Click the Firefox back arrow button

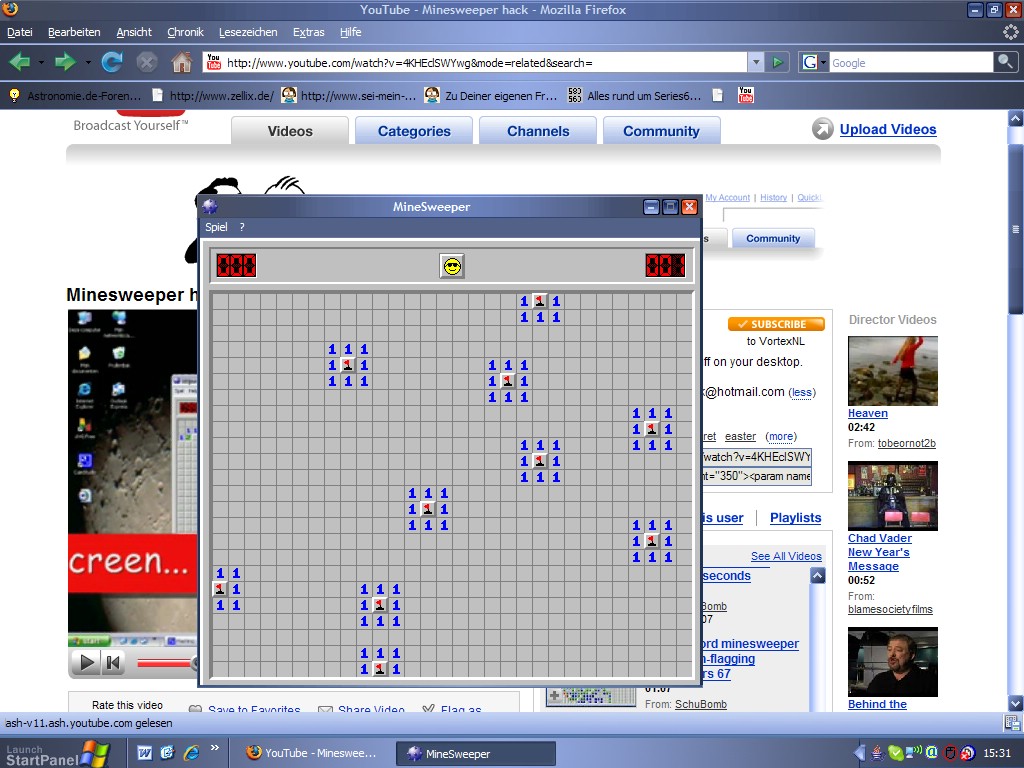pos(20,62)
